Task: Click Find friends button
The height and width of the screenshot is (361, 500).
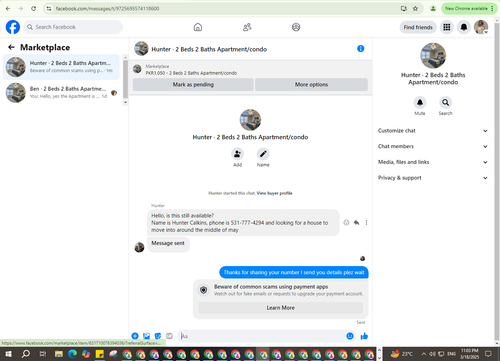Action: pos(418,27)
